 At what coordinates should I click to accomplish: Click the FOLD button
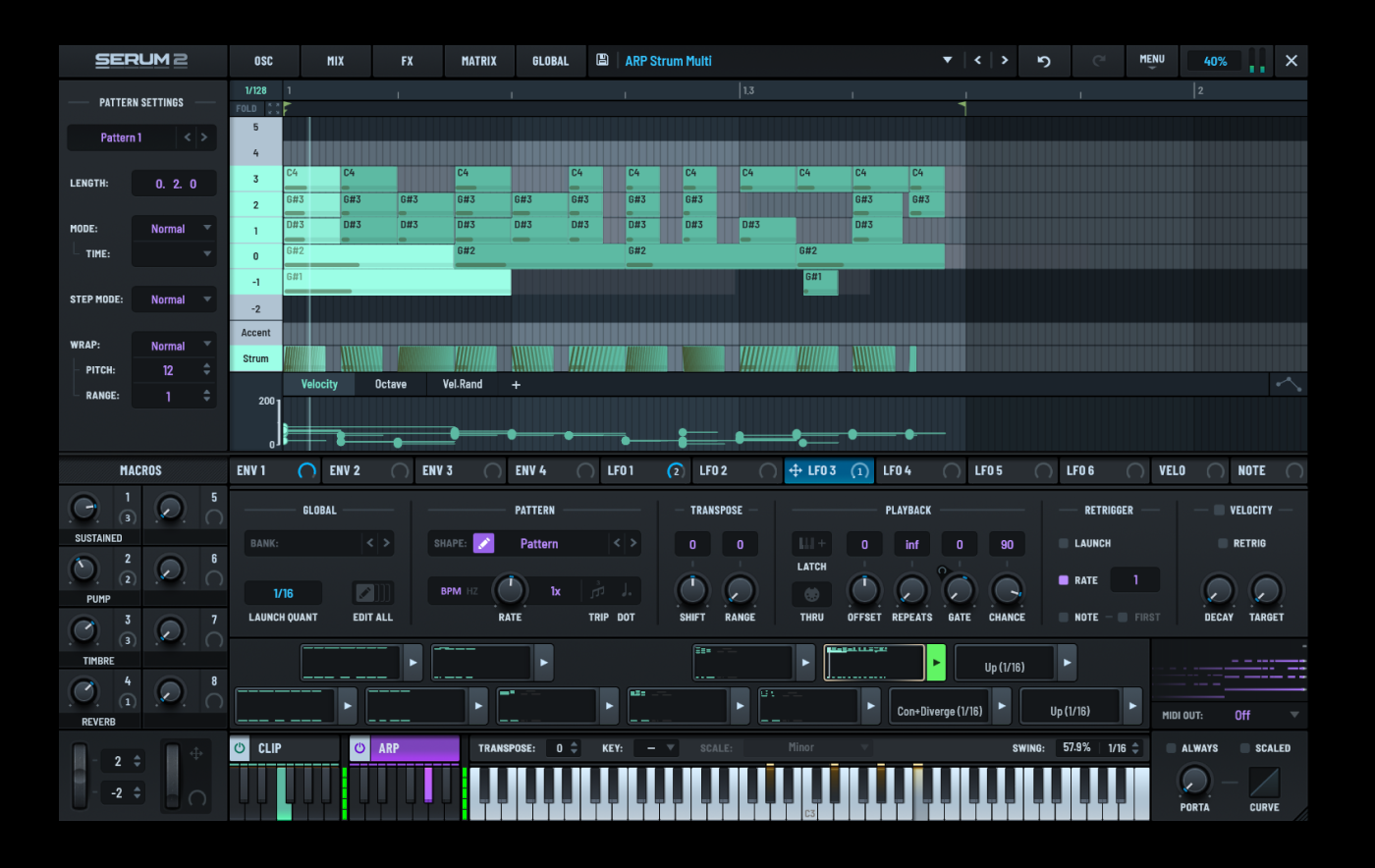(x=247, y=109)
